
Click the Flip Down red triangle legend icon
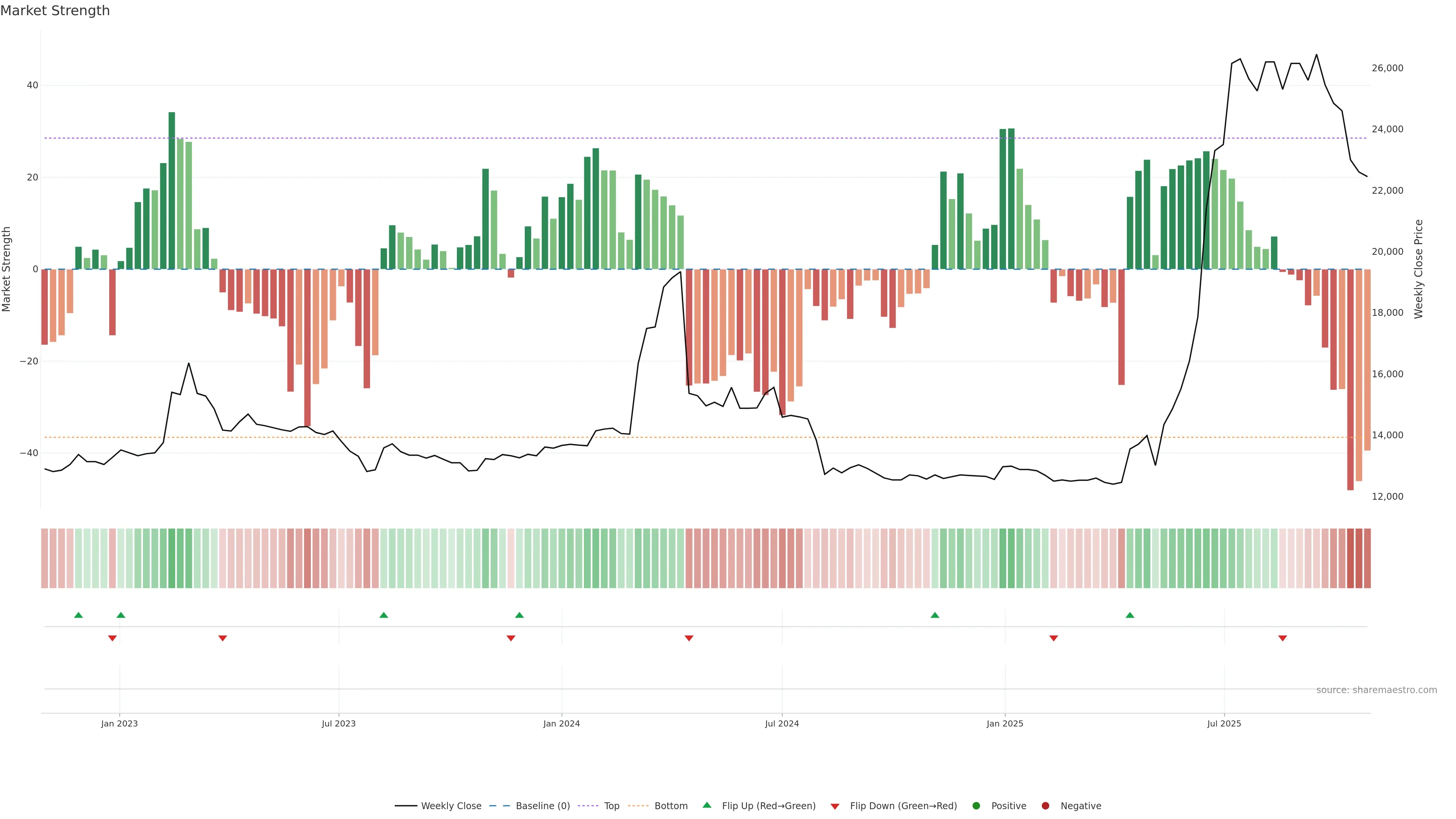835,806
